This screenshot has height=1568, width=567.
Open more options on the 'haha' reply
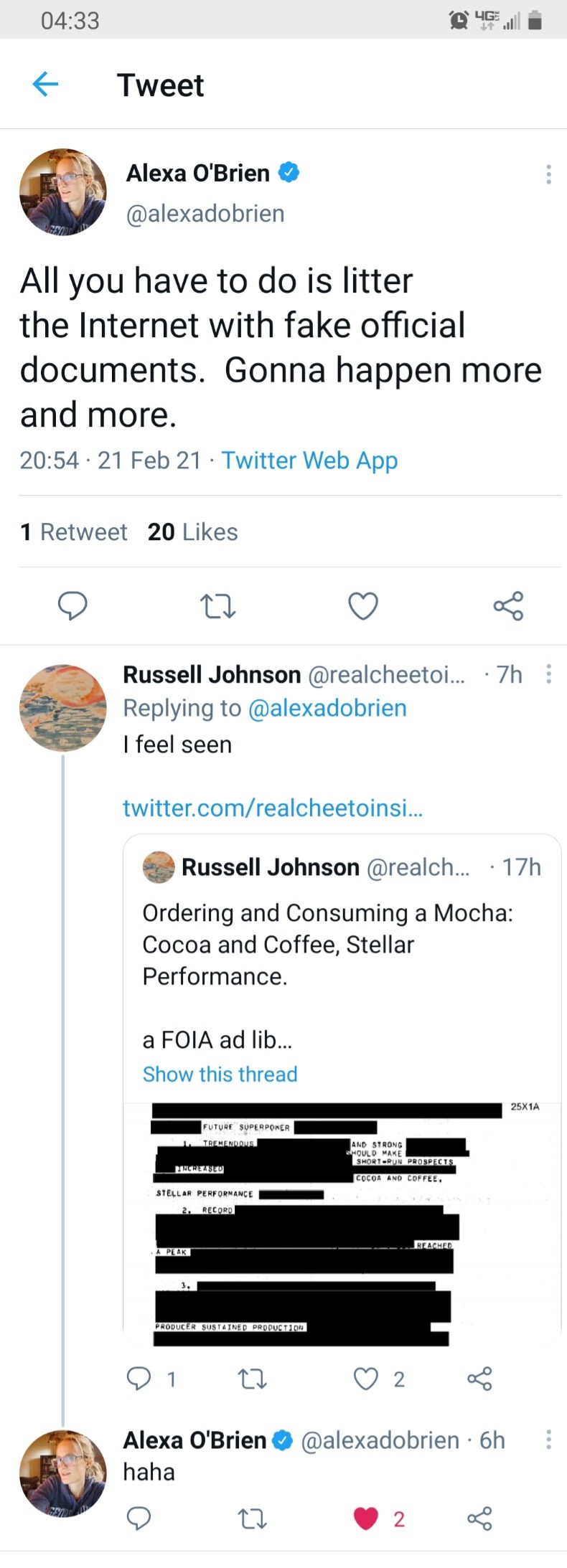548,1440
